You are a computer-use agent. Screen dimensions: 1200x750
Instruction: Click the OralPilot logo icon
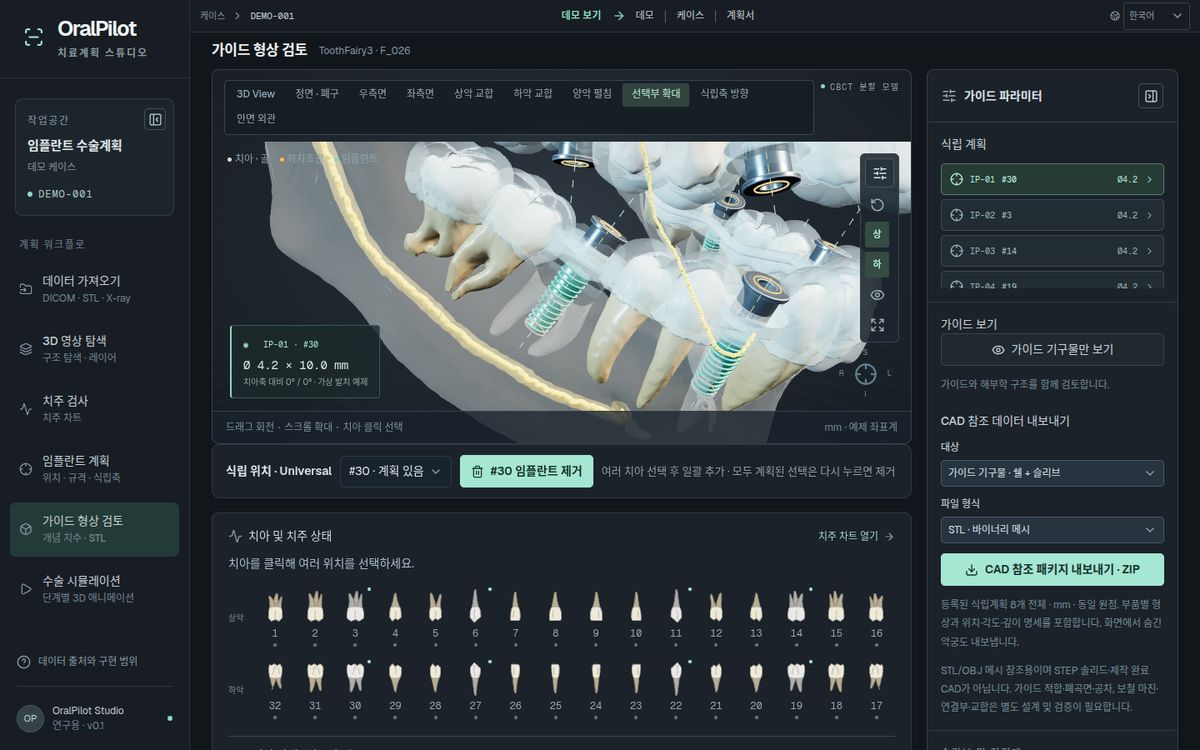point(34,38)
